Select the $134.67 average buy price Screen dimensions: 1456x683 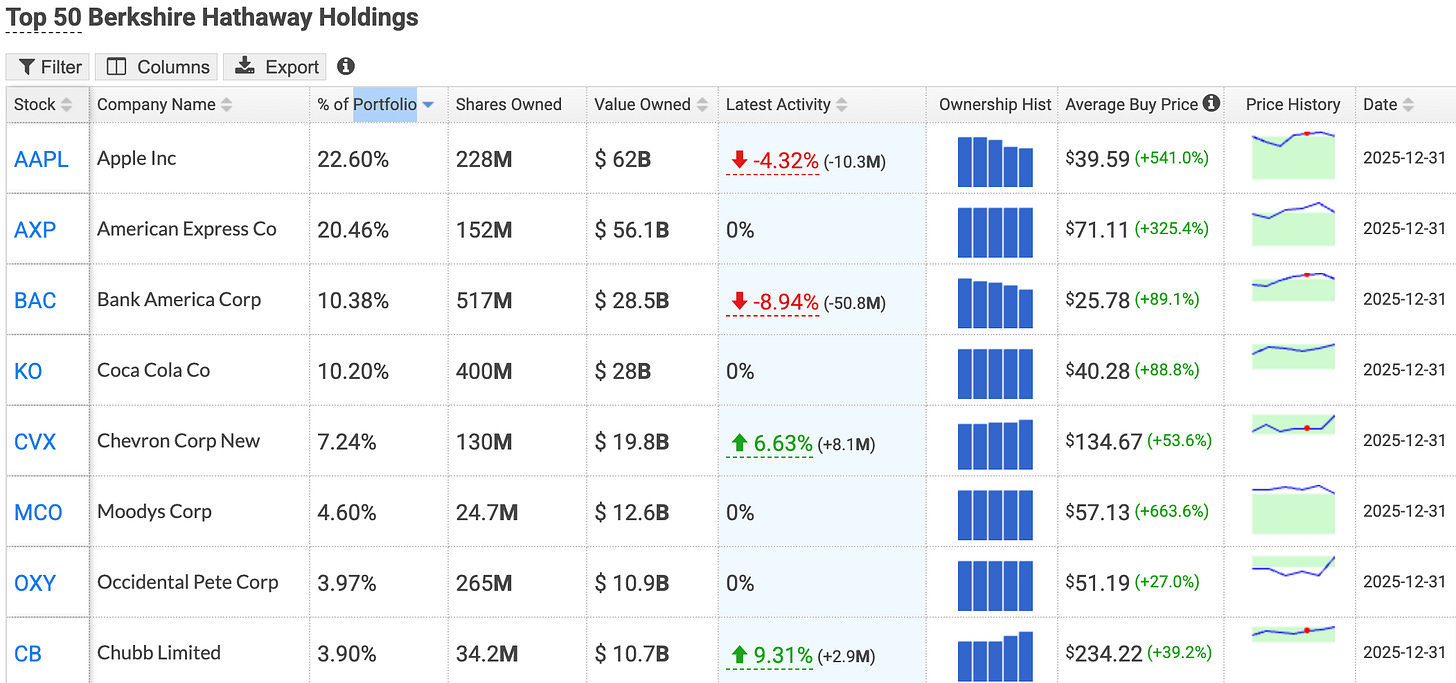pos(1104,442)
